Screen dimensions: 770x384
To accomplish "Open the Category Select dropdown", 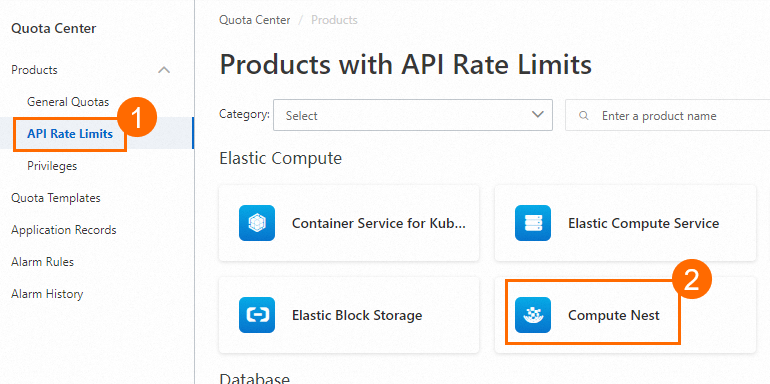I will [x=413, y=115].
